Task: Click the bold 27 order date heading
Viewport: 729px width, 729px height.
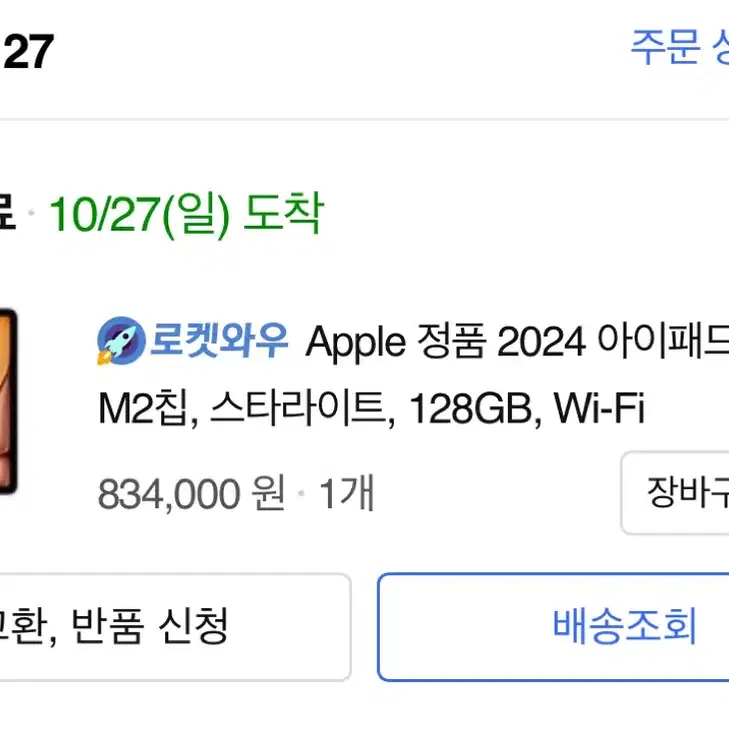Action: coord(29,52)
